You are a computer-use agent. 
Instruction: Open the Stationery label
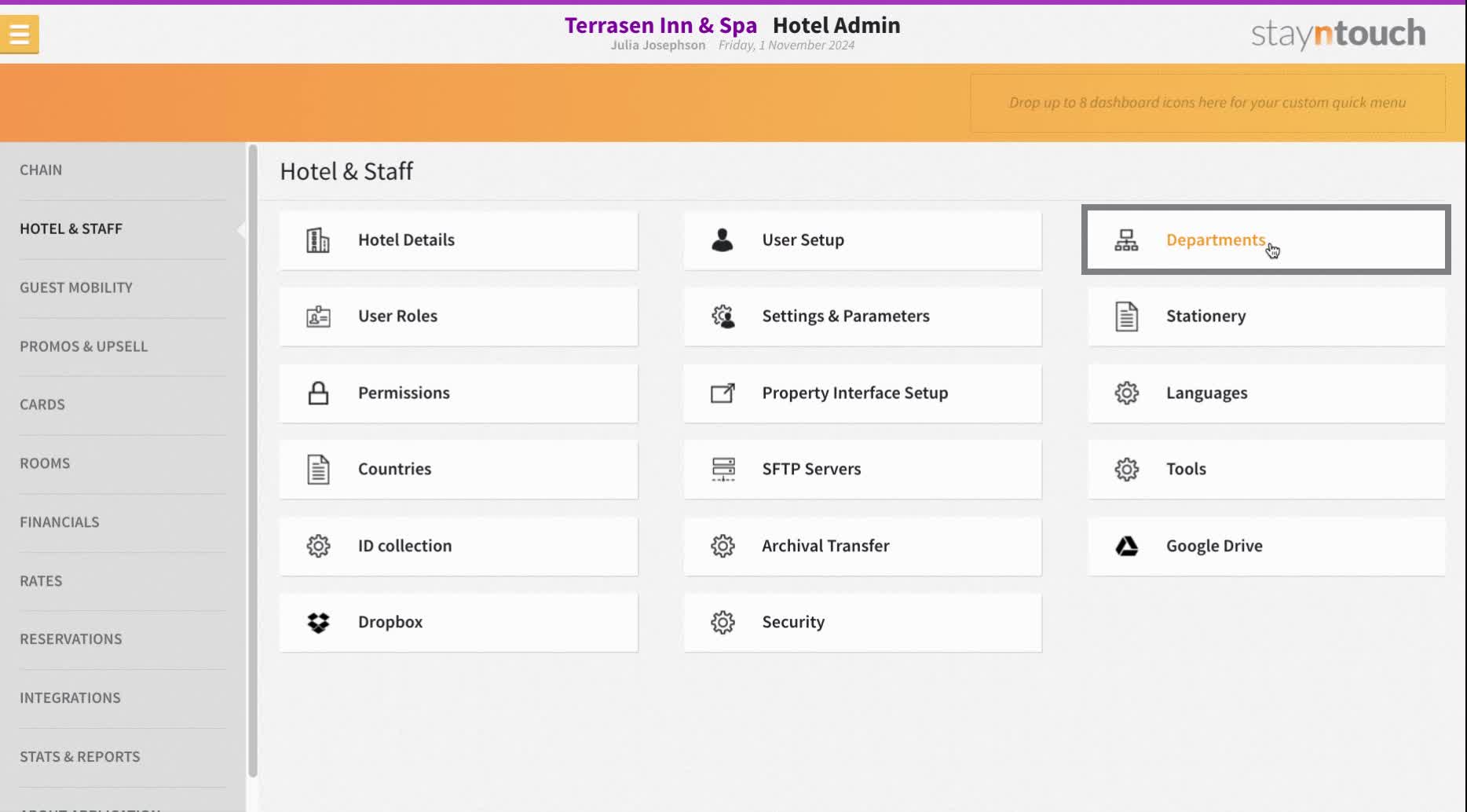click(1205, 316)
